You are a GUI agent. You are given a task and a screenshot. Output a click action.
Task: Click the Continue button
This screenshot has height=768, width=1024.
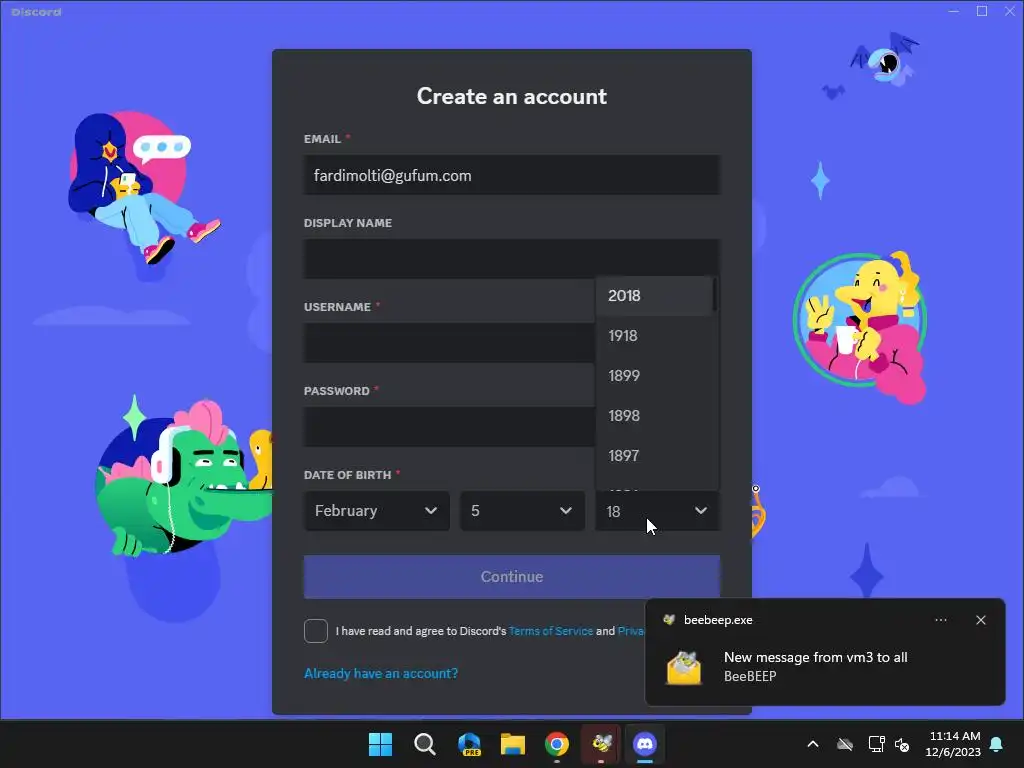(511, 577)
